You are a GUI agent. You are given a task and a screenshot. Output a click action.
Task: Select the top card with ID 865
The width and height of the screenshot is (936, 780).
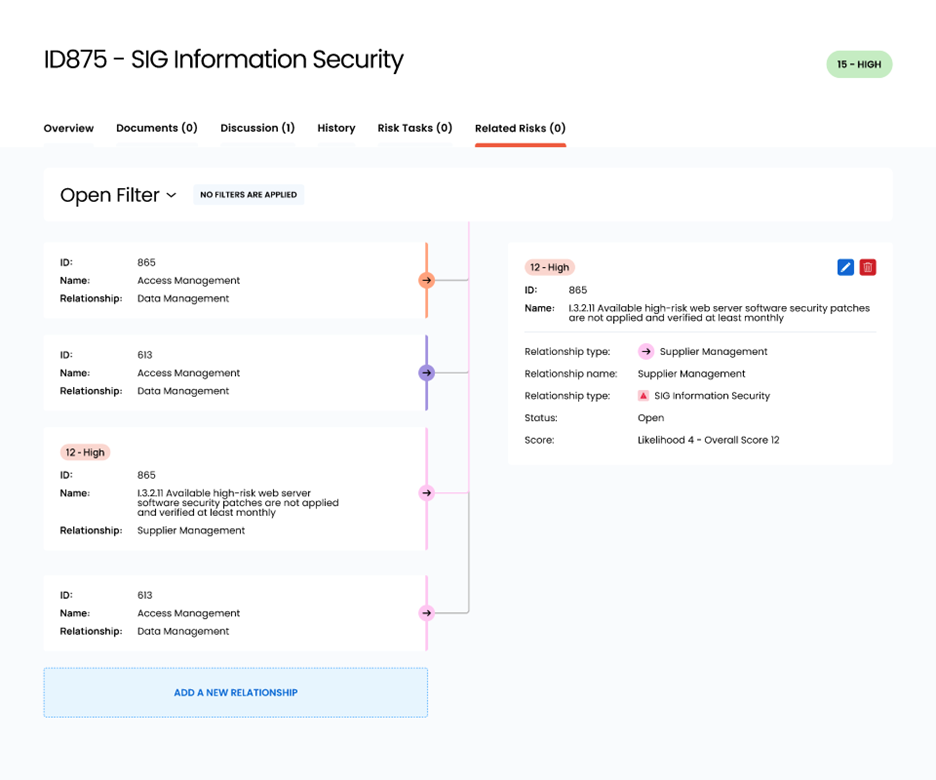click(x=235, y=280)
